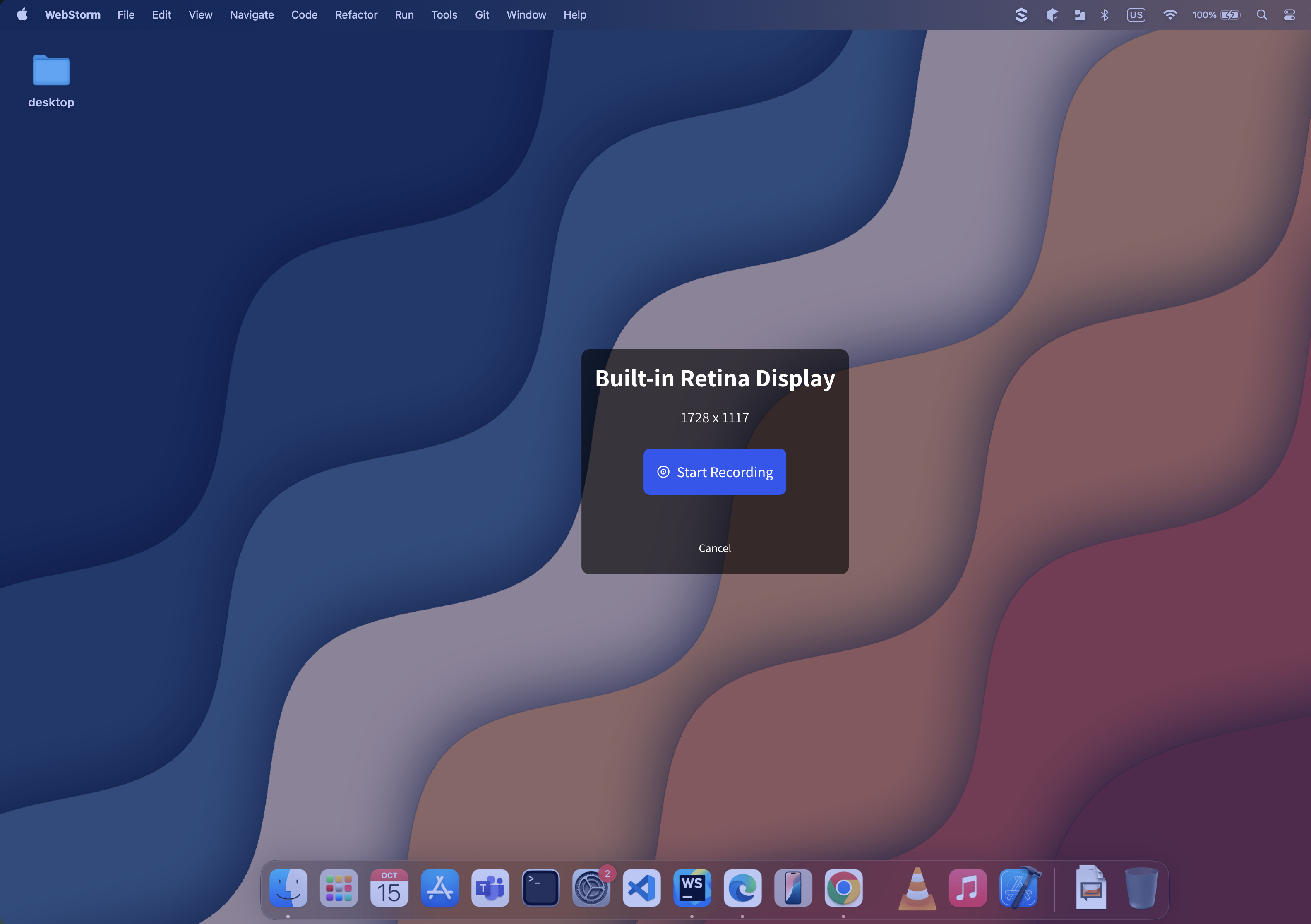Click the Start Recording button
Viewport: 1311px width, 924px height.
click(x=714, y=472)
